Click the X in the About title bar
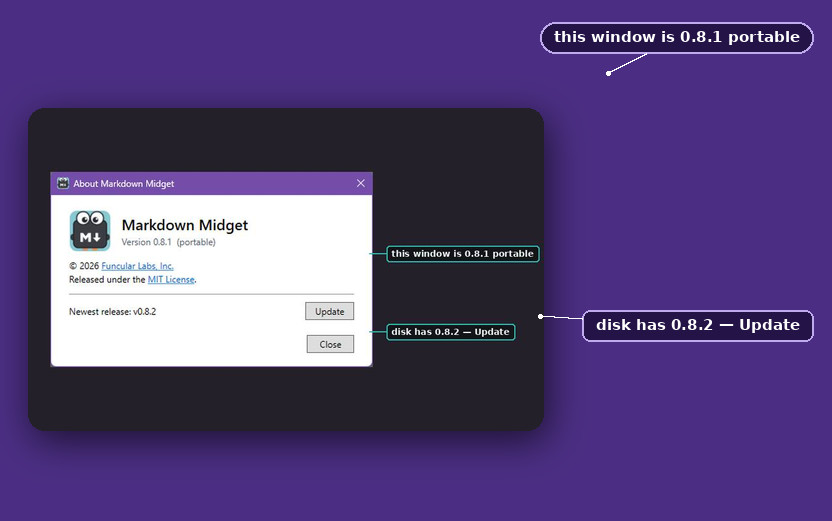This screenshot has width=832, height=521. 361,183
